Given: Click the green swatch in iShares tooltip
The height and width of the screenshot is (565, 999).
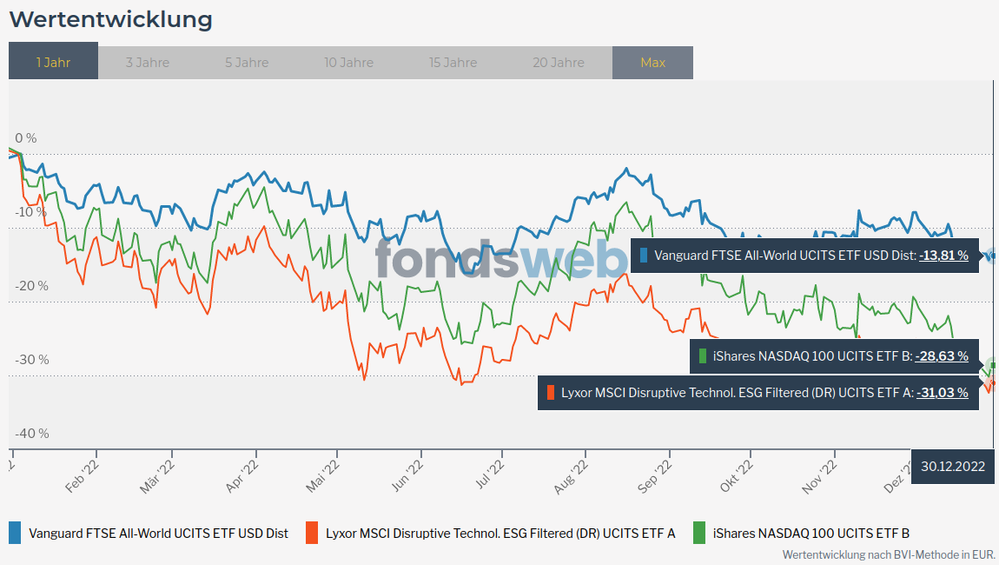Looking at the screenshot, I should 703,356.
